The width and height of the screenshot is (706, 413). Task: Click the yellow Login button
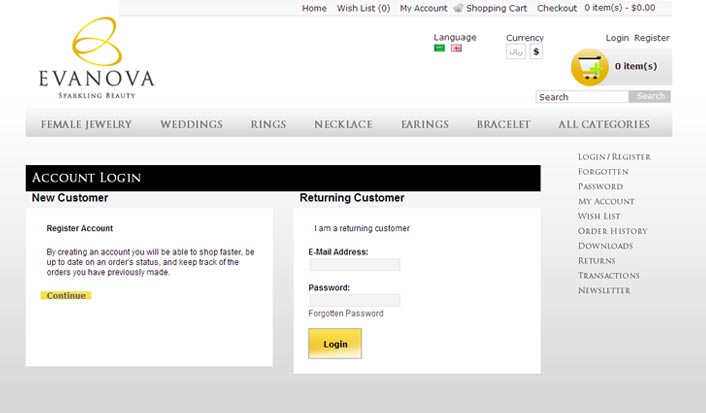click(335, 344)
